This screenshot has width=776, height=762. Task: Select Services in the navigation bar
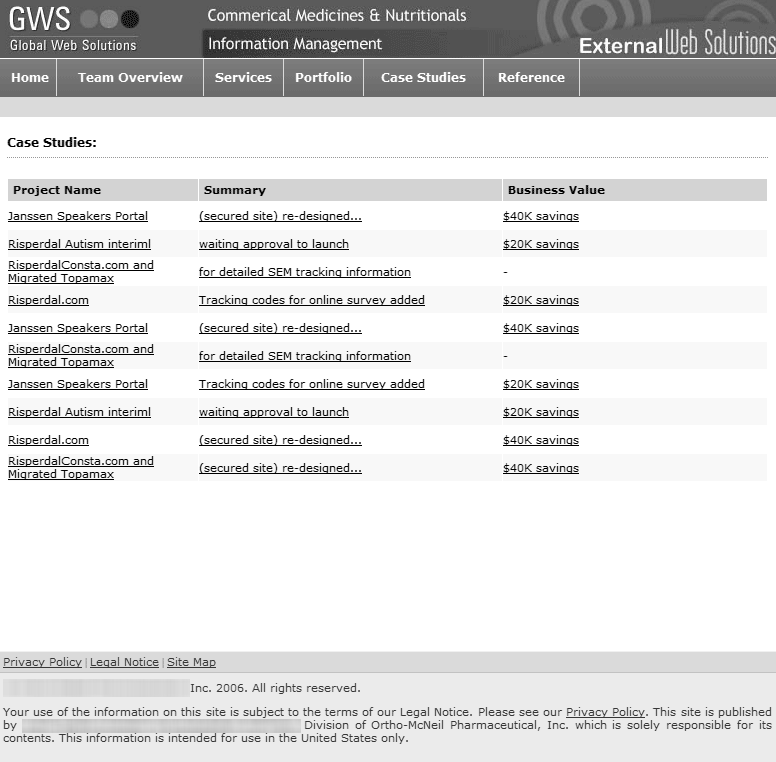pos(243,78)
